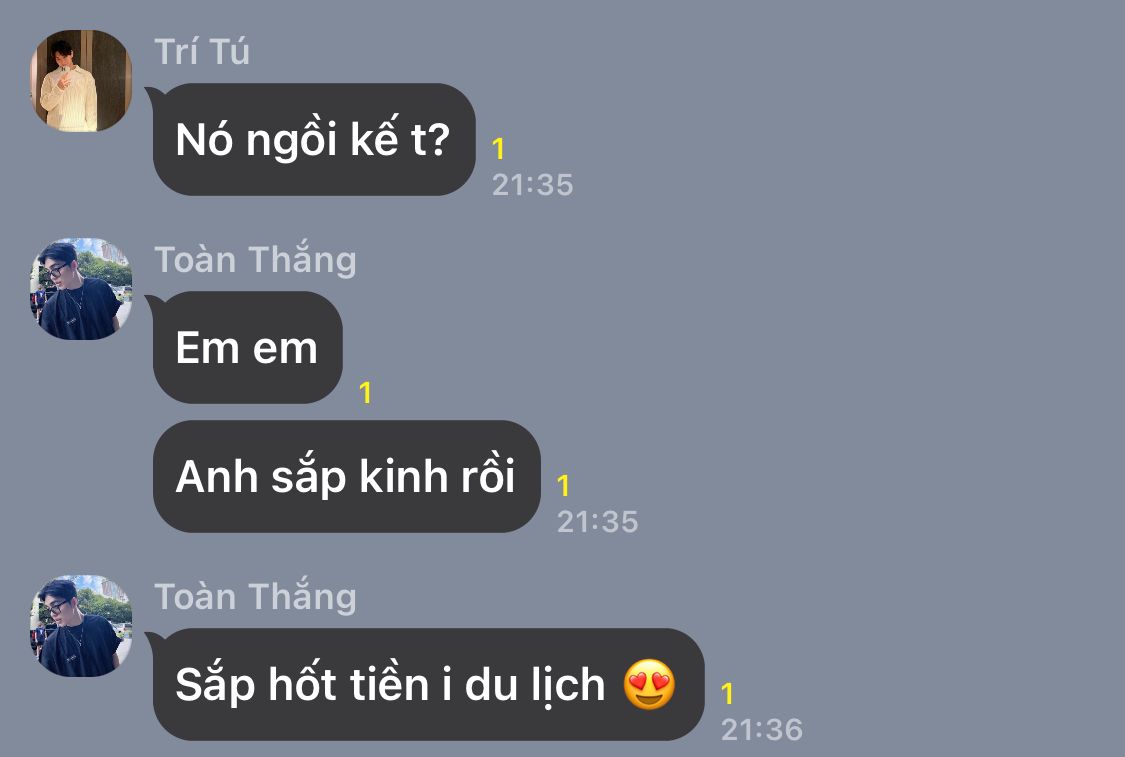Viewport: 1125px width, 757px height.
Task: Click the 21:35 timestamp next to 'Anh sắp kinh rồi'
Action: (x=598, y=522)
